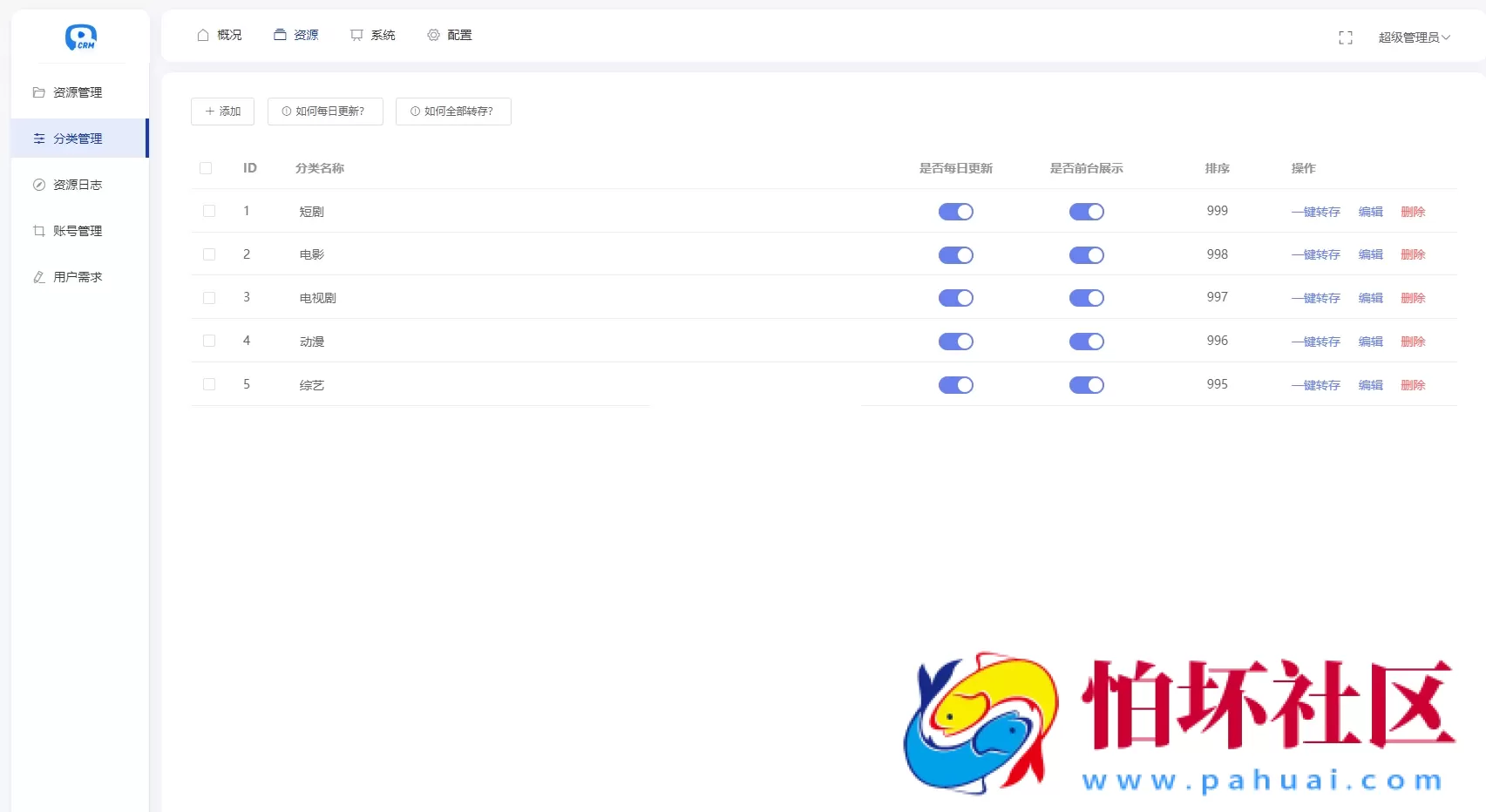Viewport: 1486px width, 812px height.
Task: Click the gear icon beside 配置
Action: click(x=433, y=35)
